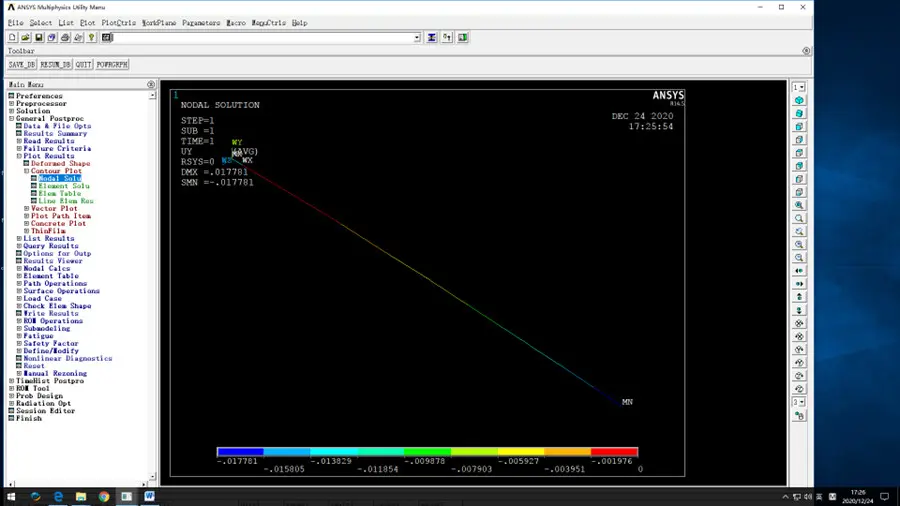Viewport: 900px width, 506px height.
Task: Switch to Isometric view
Action: pyautogui.click(x=799, y=100)
